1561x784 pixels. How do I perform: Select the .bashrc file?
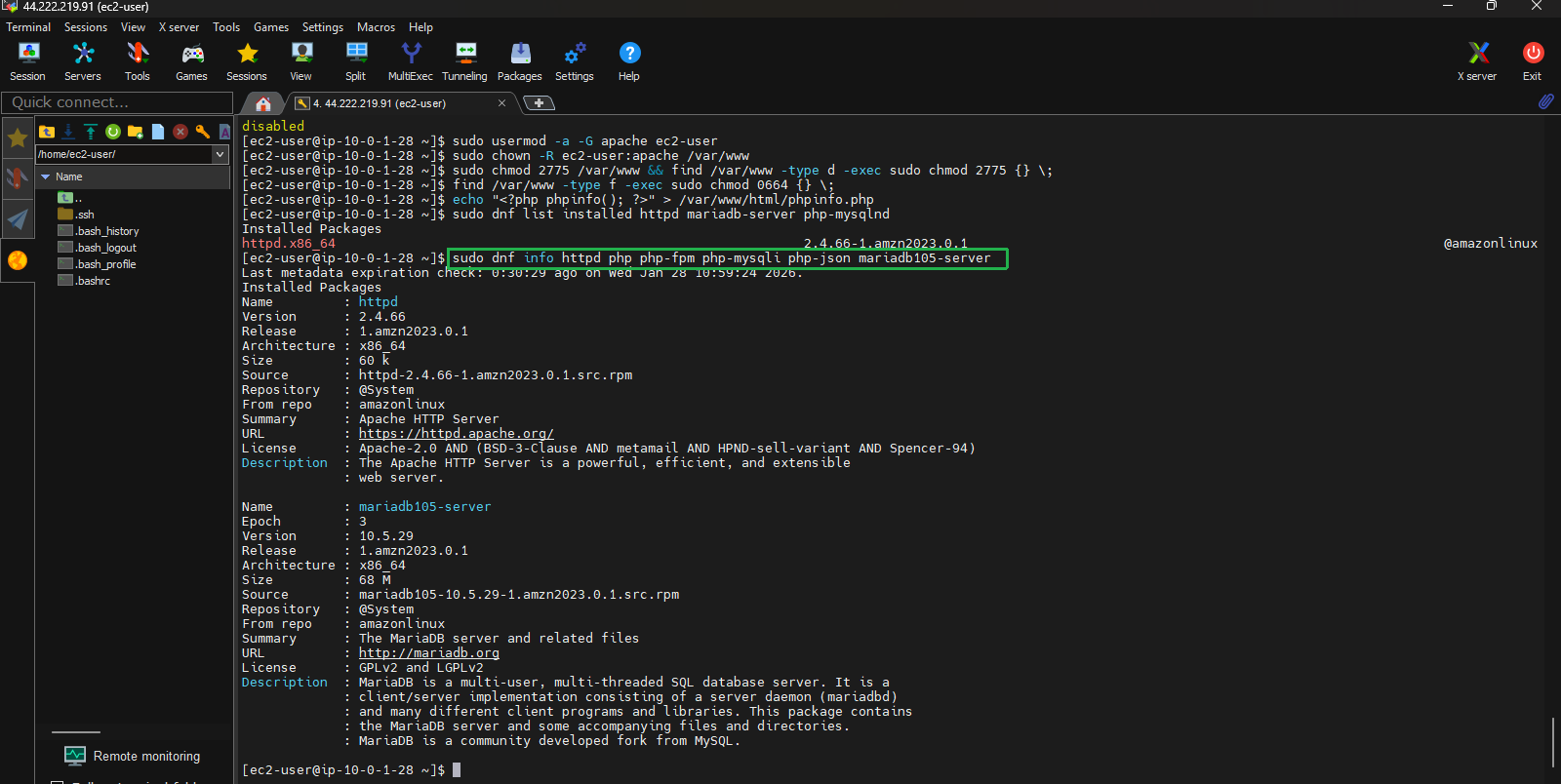click(x=84, y=281)
